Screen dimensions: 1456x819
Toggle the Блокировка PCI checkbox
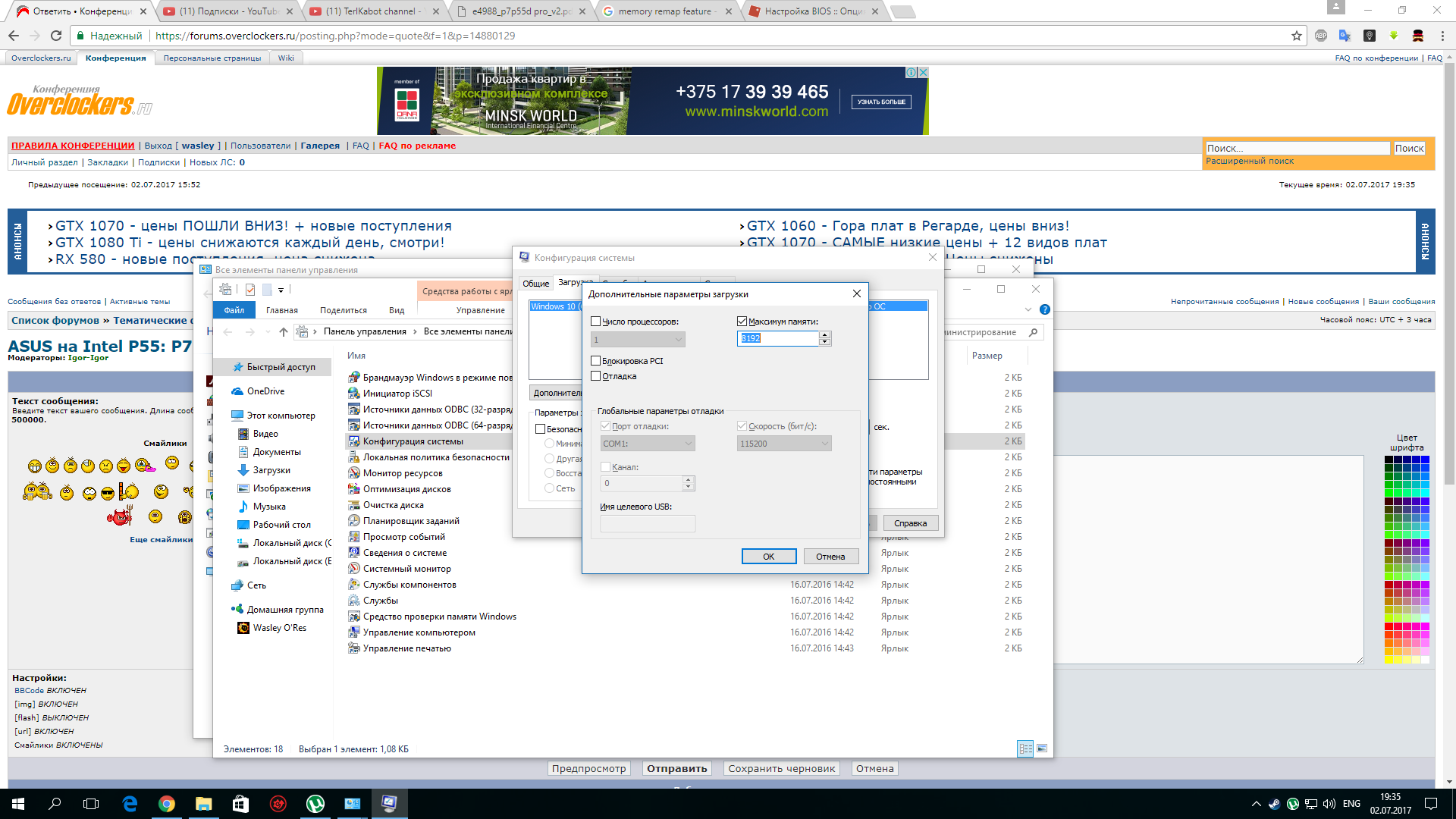click(596, 361)
